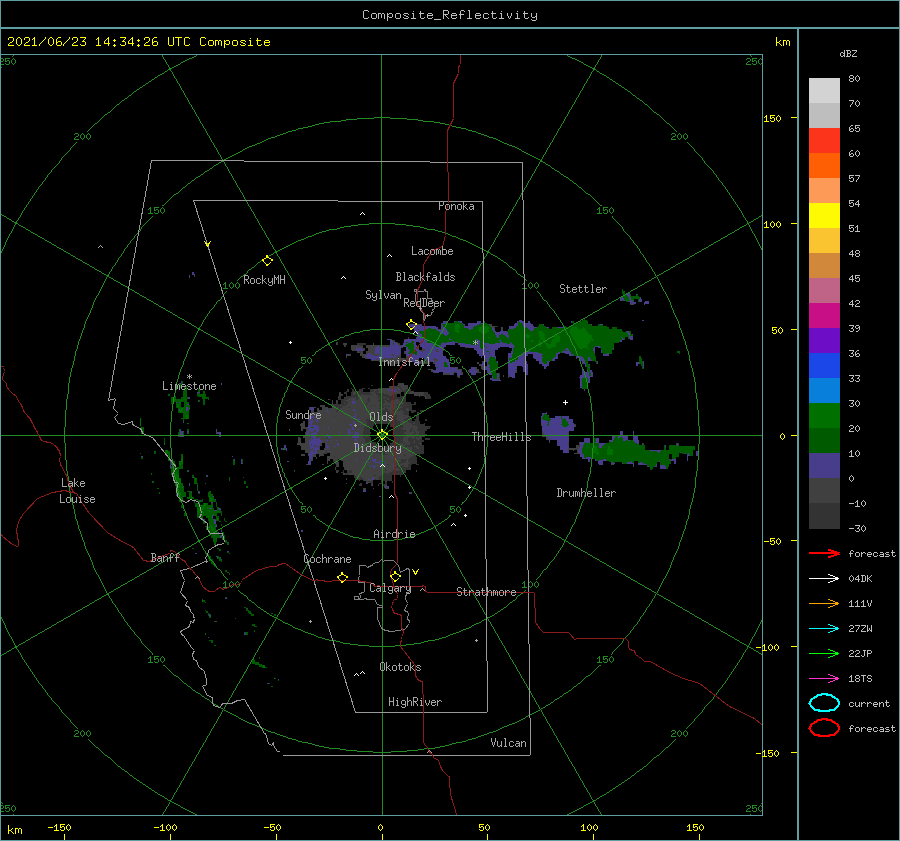Click the dBZ legend heading

click(x=848, y=53)
